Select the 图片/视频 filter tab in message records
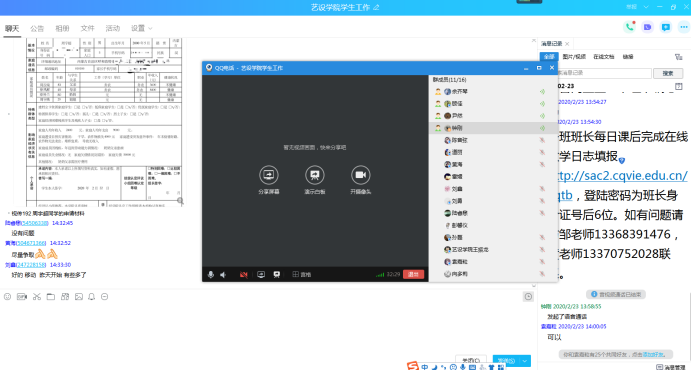 [576, 57]
